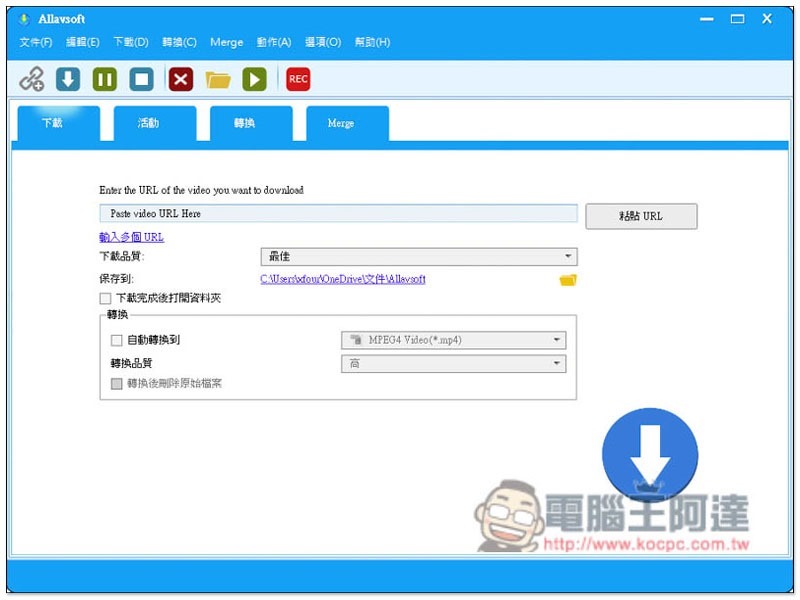Close the Allavsoft window
This screenshot has height=600, width=800.
pos(767,19)
